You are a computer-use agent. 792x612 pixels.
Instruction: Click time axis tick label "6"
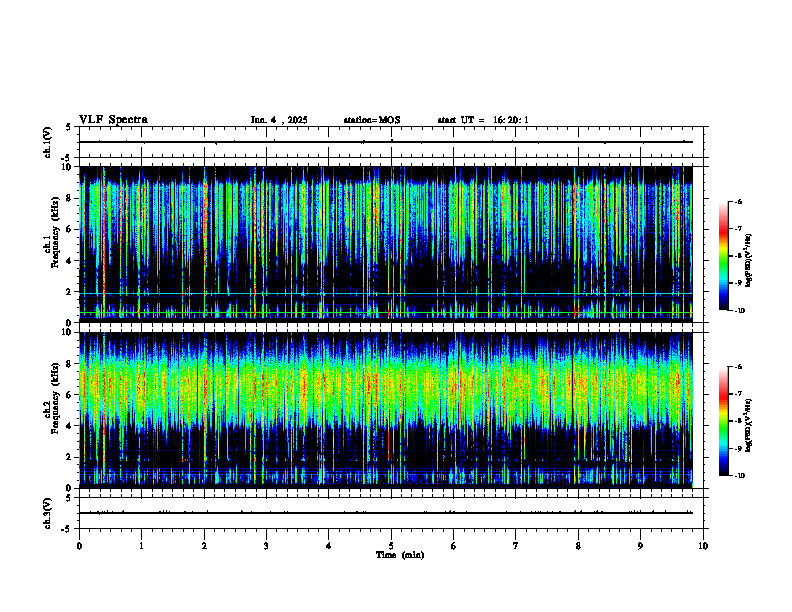pos(454,546)
